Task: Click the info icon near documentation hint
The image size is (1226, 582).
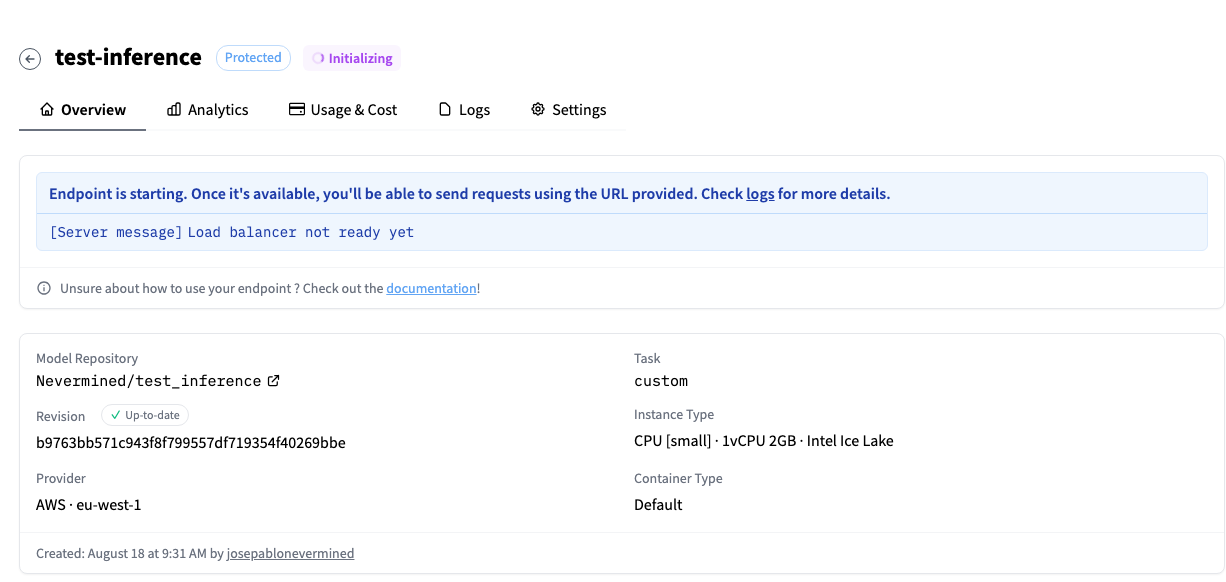Action: click(44, 289)
